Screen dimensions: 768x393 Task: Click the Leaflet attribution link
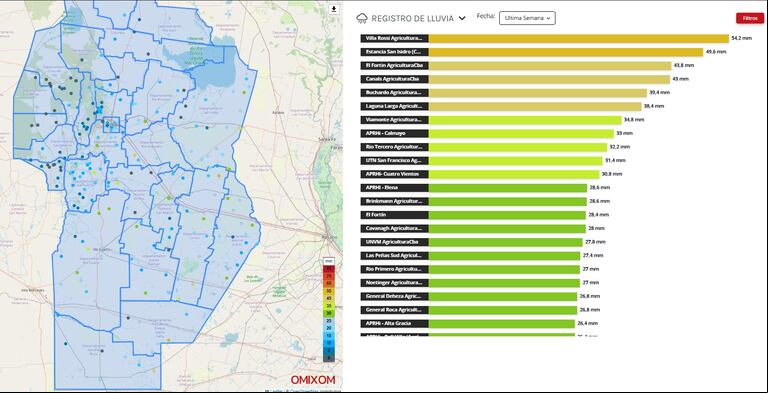point(276,391)
